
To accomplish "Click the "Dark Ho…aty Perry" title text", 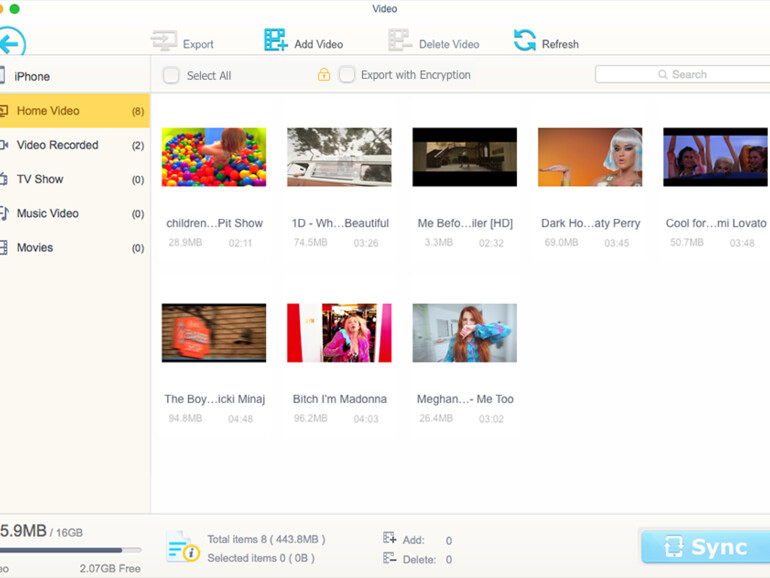I will 591,223.
